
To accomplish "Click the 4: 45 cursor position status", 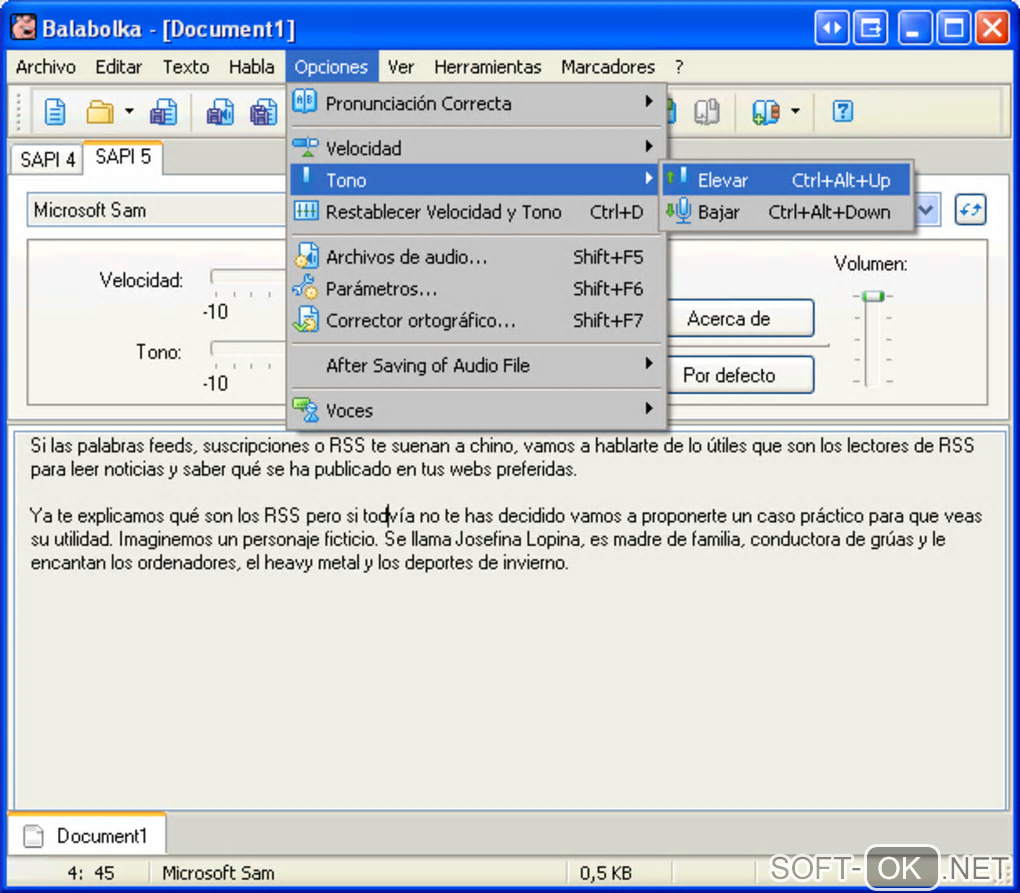I will [x=91, y=872].
